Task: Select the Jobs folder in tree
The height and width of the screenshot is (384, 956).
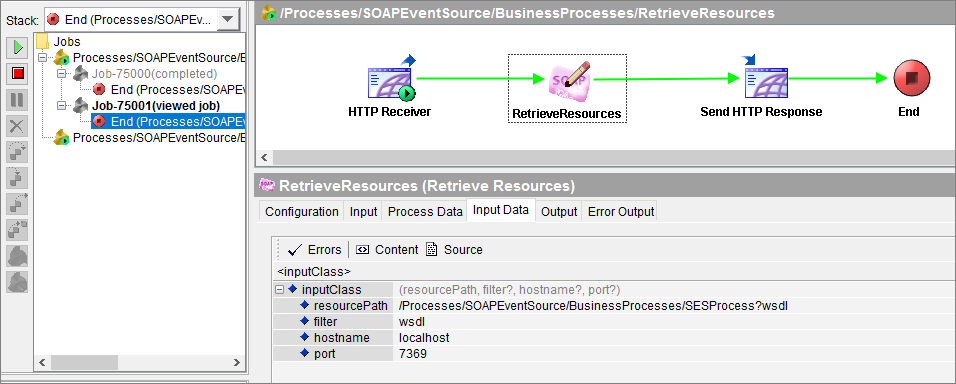Action: [59, 42]
